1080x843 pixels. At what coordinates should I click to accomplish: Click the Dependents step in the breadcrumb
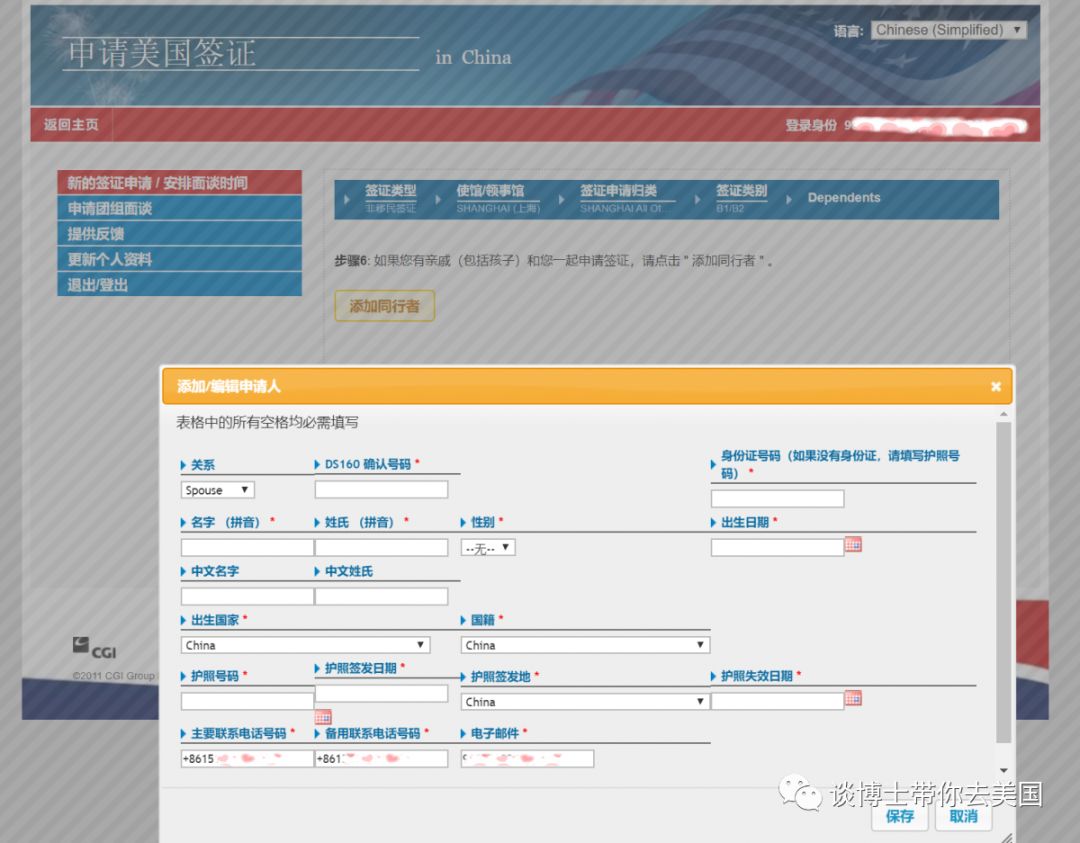tap(844, 198)
